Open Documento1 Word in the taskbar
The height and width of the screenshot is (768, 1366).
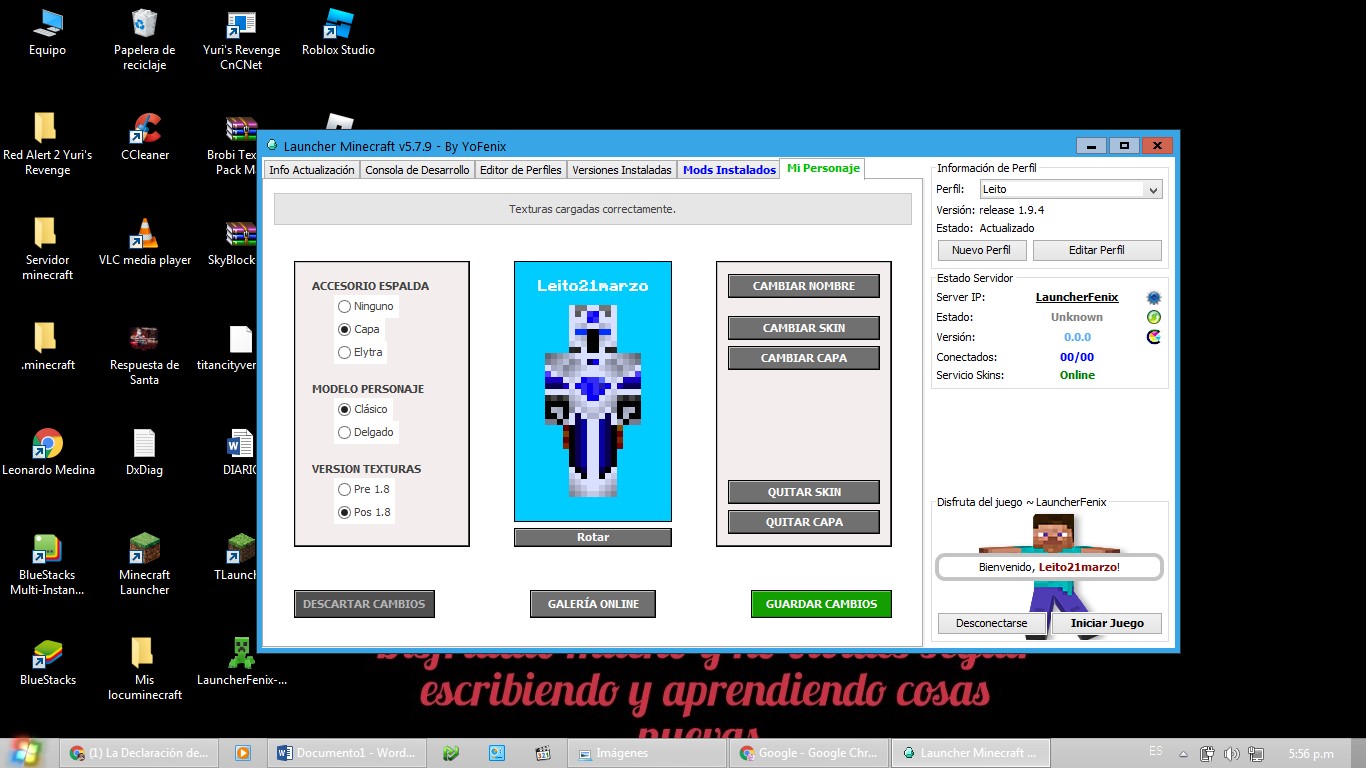pyautogui.click(x=347, y=753)
